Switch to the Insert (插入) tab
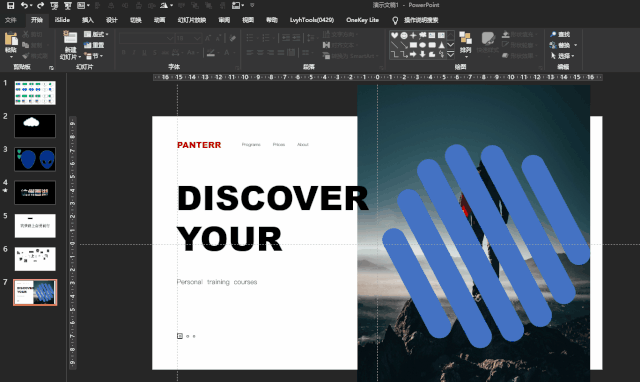Viewport: 640px width, 382px height. [87, 20]
